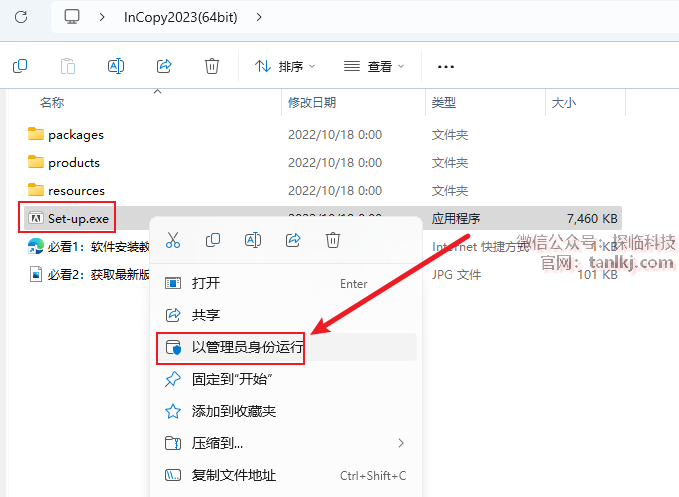Open the 查看 view dropdown

pyautogui.click(x=374, y=66)
